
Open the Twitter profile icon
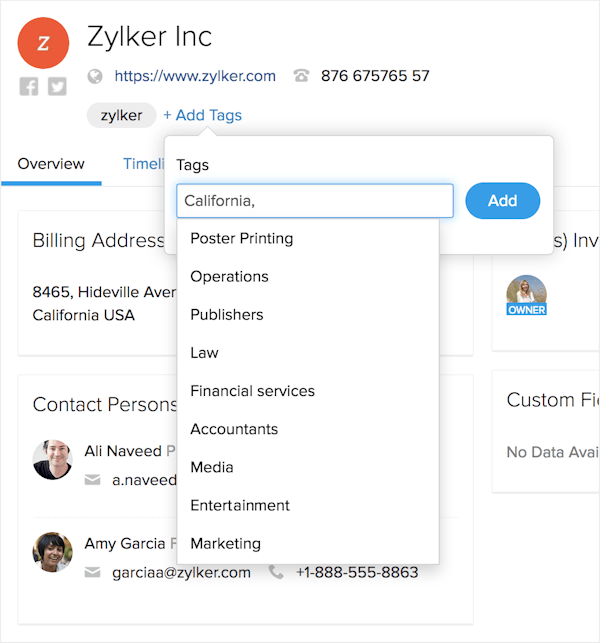coord(57,87)
